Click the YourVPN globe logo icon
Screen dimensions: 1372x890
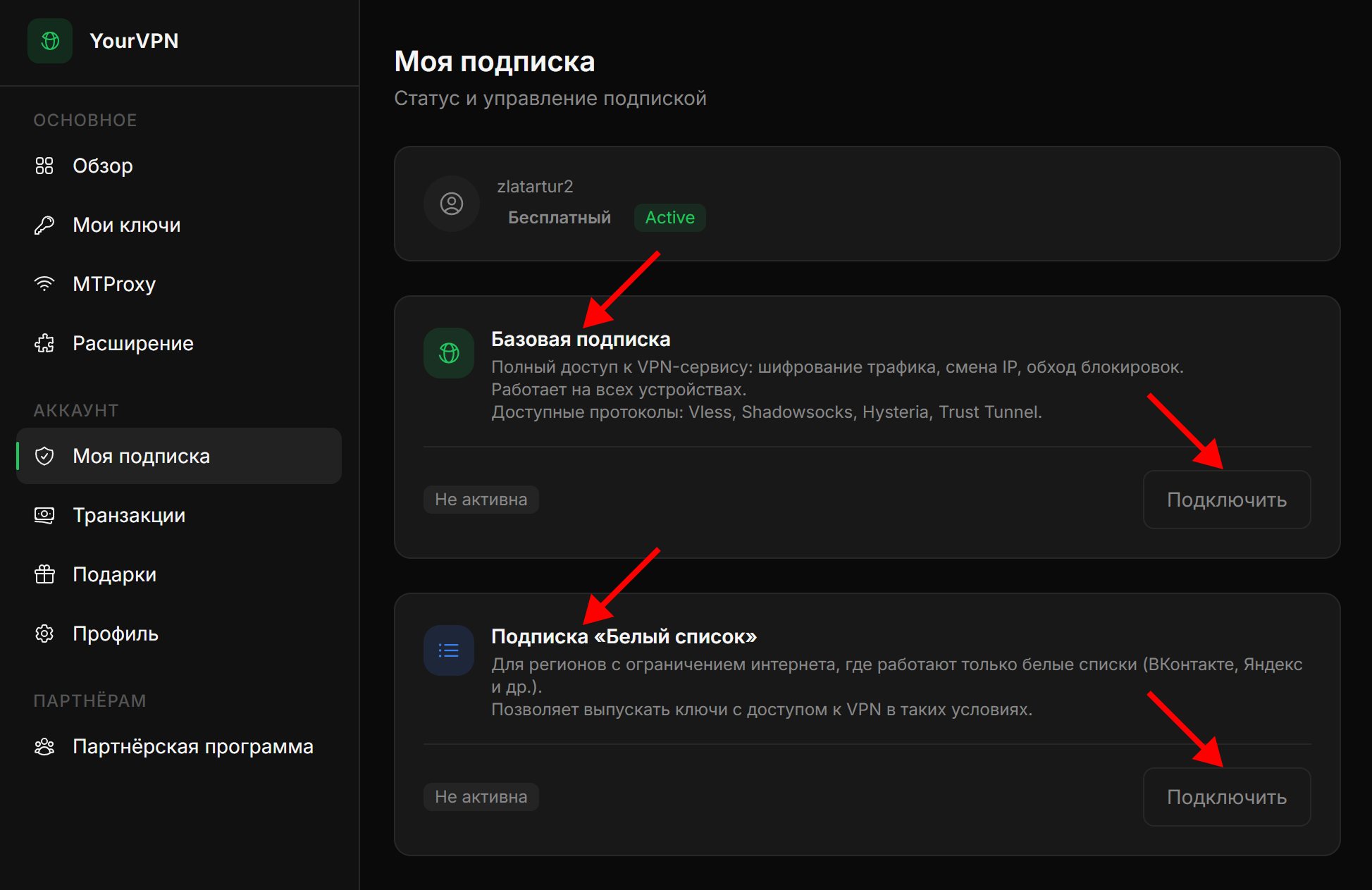point(50,41)
